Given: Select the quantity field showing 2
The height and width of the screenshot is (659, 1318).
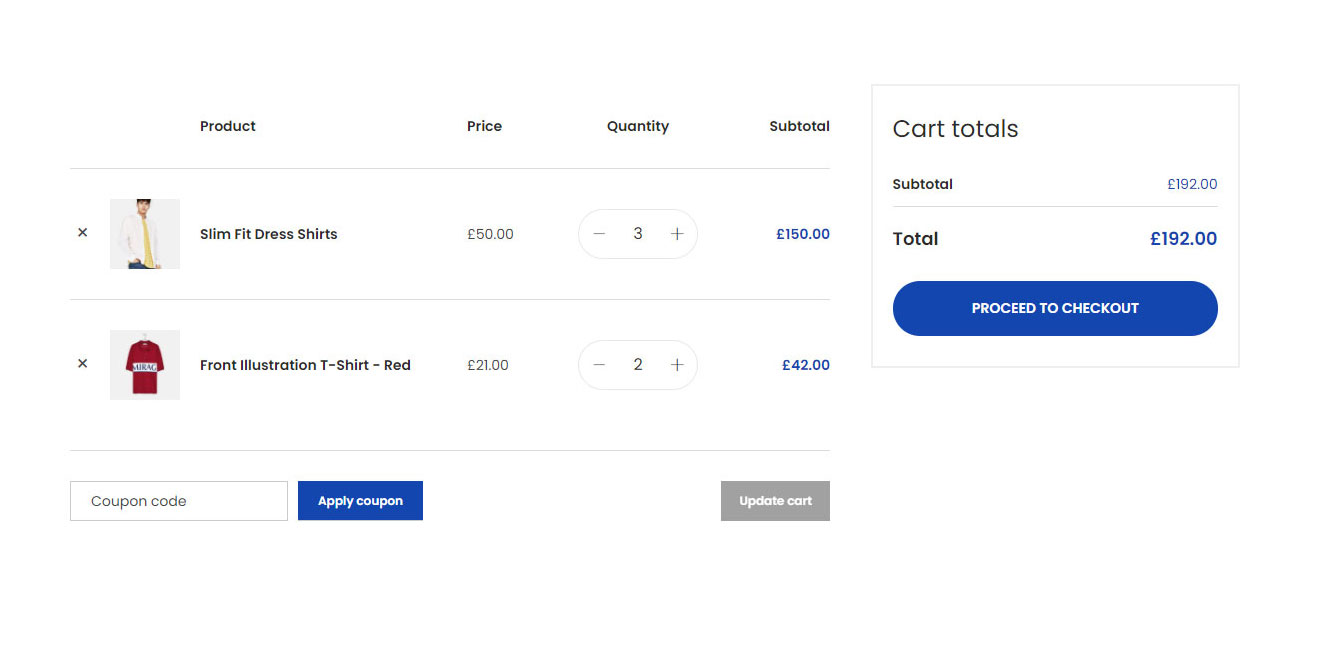Looking at the screenshot, I should 638,365.
